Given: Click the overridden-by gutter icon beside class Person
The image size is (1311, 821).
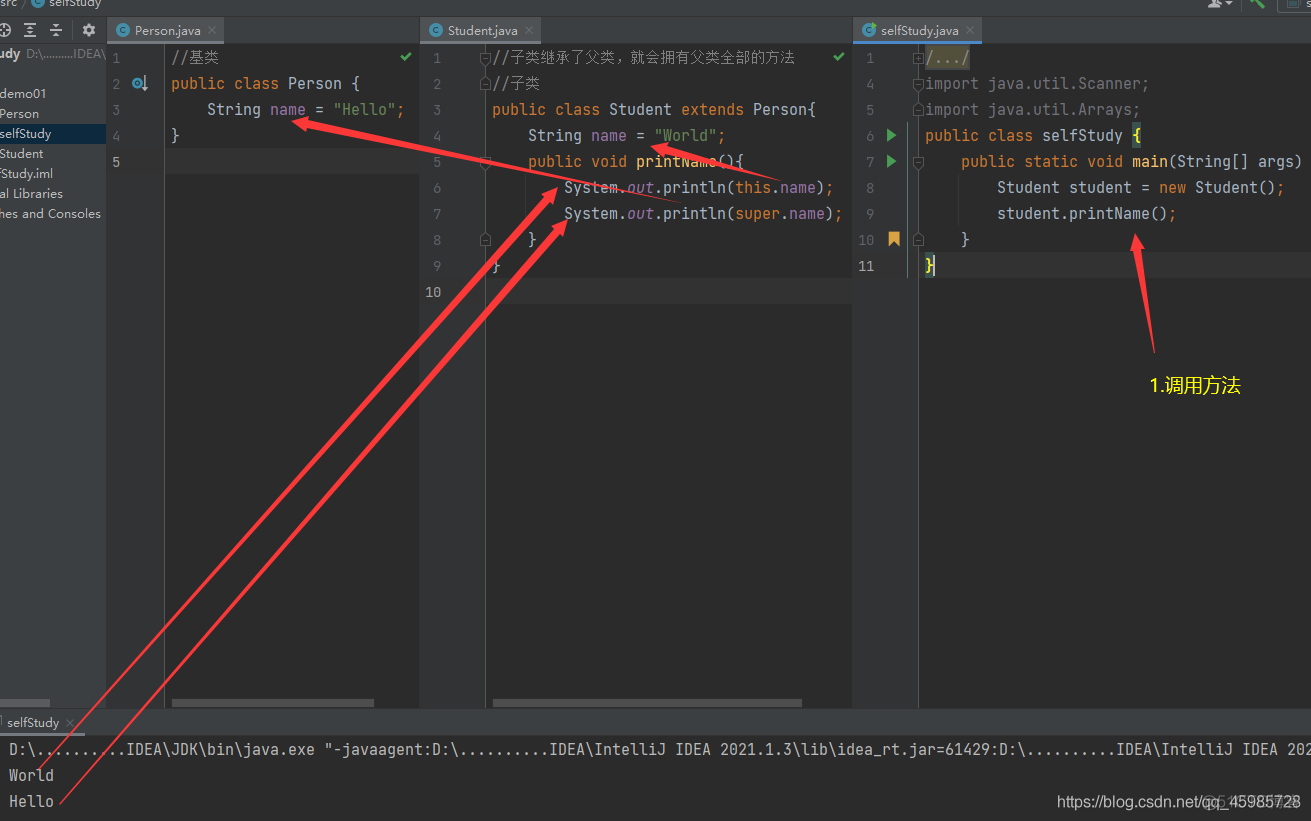Looking at the screenshot, I should click(x=140, y=83).
